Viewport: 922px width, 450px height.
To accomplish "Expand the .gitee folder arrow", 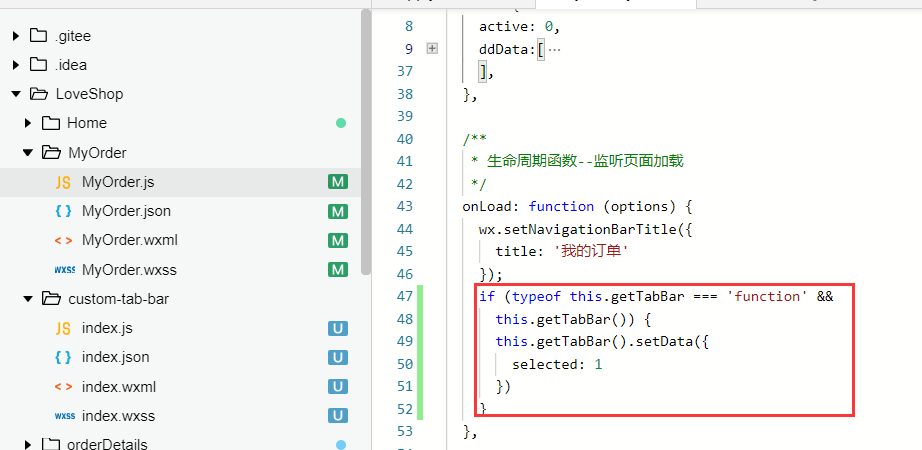I will click(x=16, y=36).
